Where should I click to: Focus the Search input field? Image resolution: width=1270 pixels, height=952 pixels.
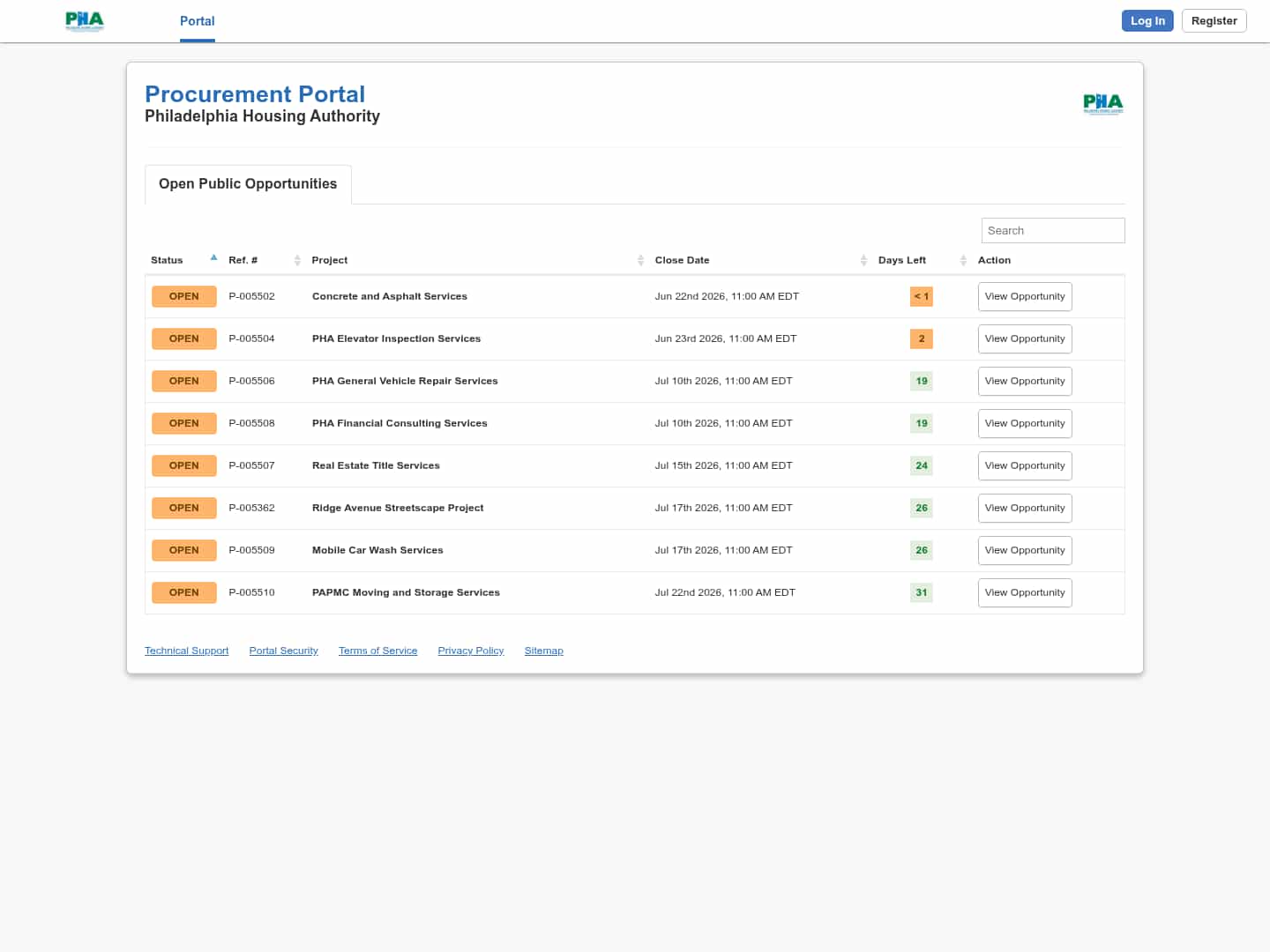tap(1053, 231)
